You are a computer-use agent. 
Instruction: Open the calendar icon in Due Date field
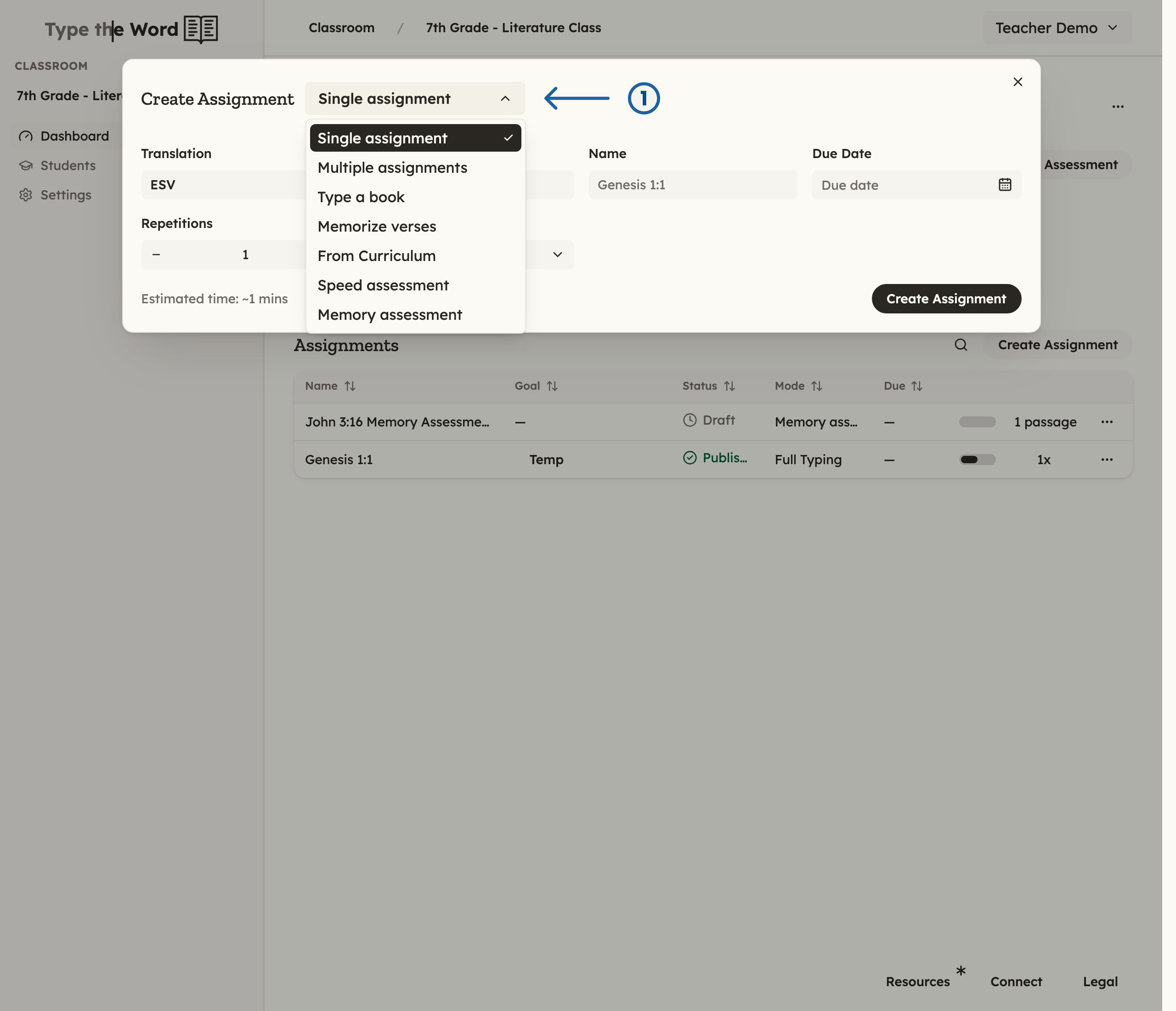click(x=1005, y=184)
